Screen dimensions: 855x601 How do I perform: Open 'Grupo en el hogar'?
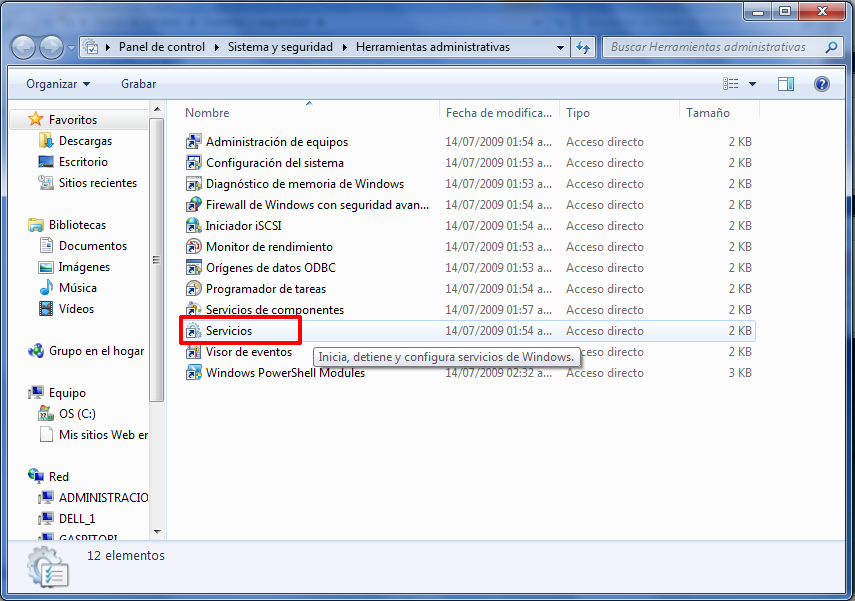click(97, 351)
